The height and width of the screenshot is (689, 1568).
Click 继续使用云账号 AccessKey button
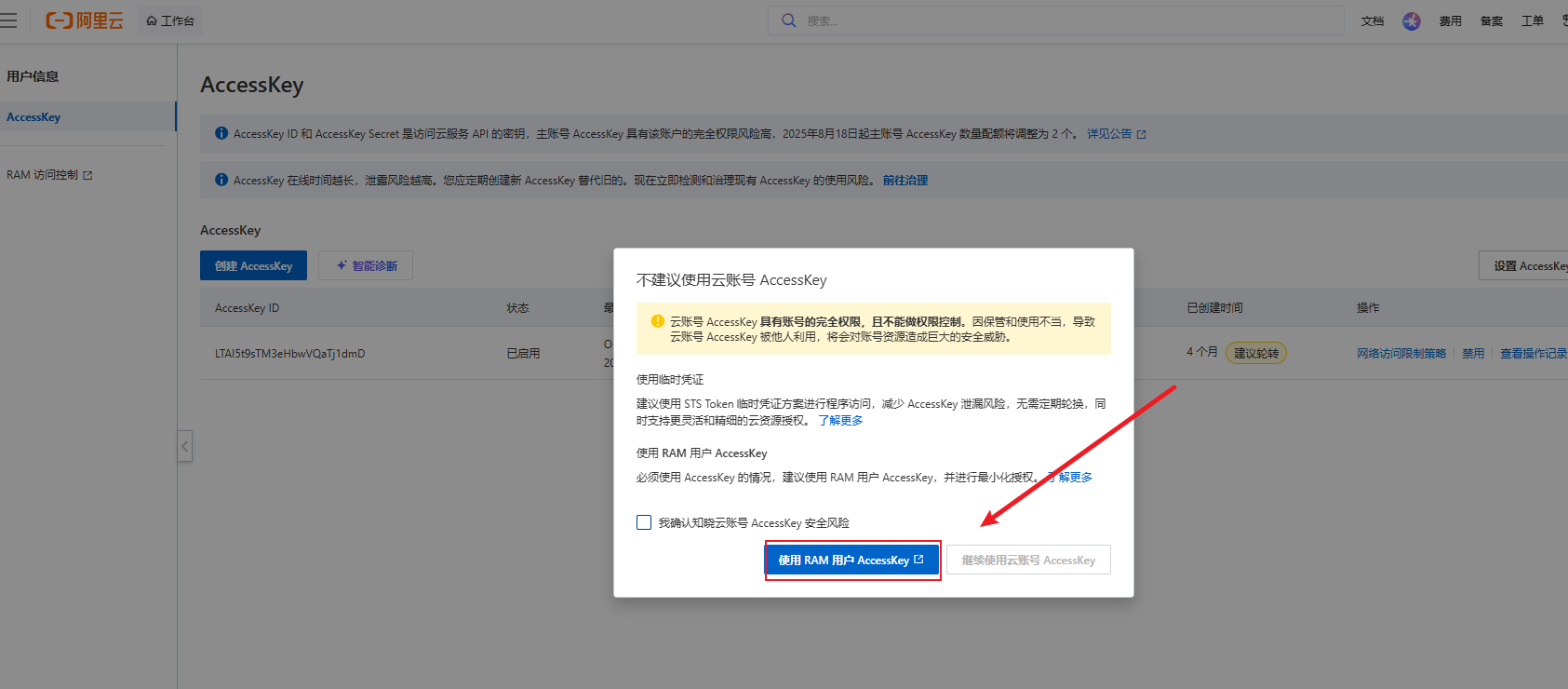pyautogui.click(x=1028, y=561)
